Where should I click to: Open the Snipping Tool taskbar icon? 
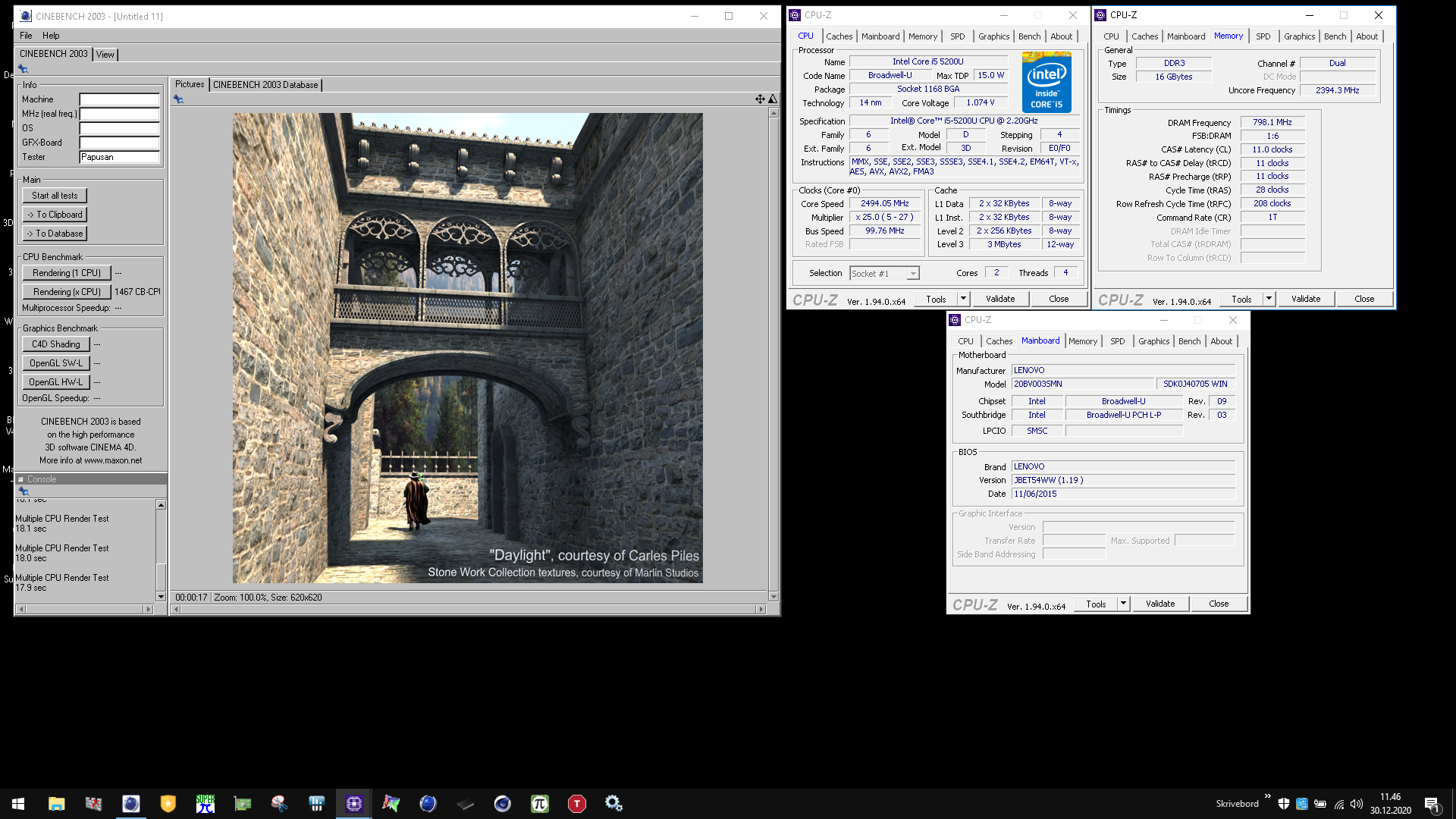[280, 804]
